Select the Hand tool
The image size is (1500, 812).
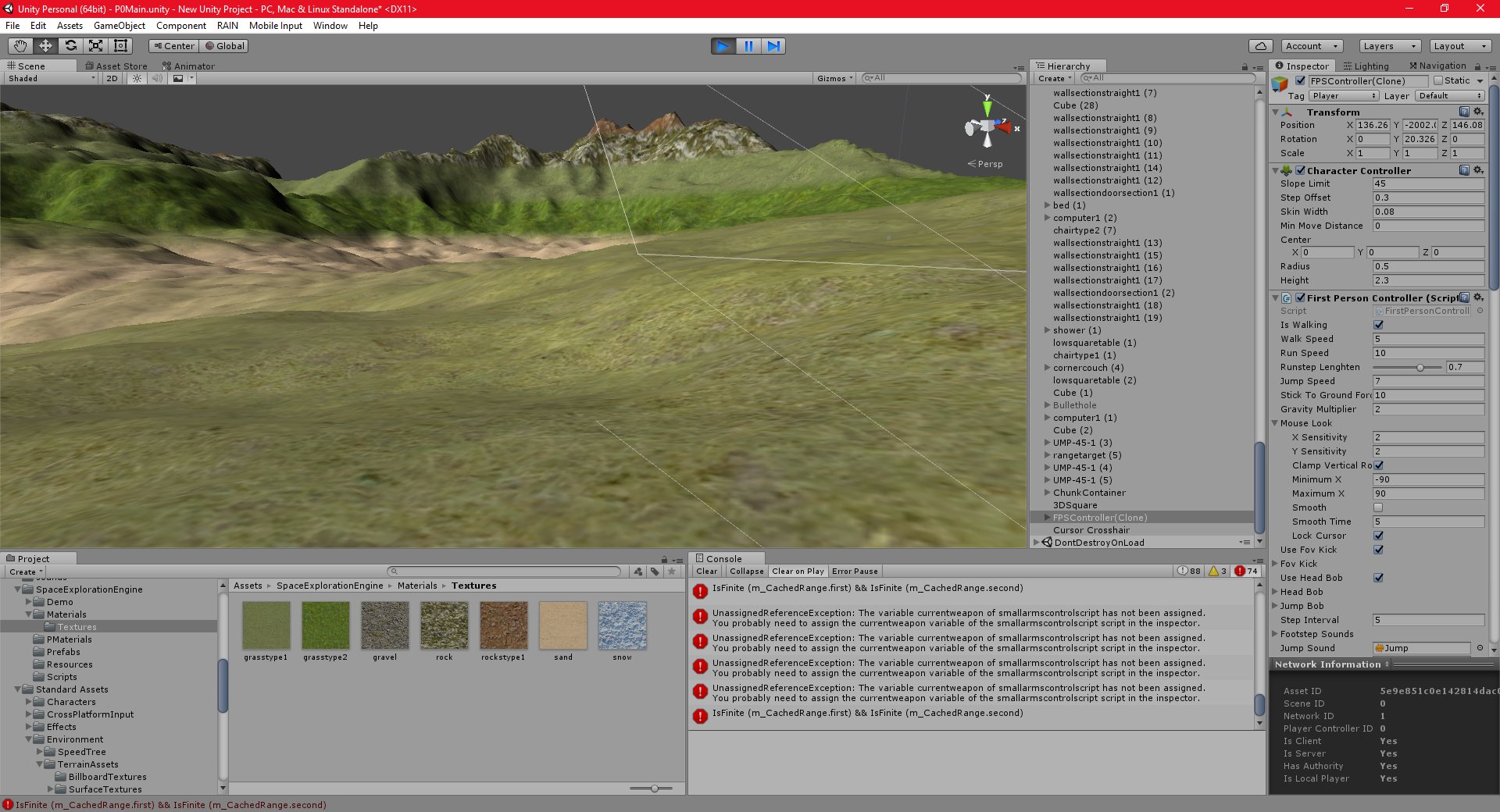click(20, 46)
